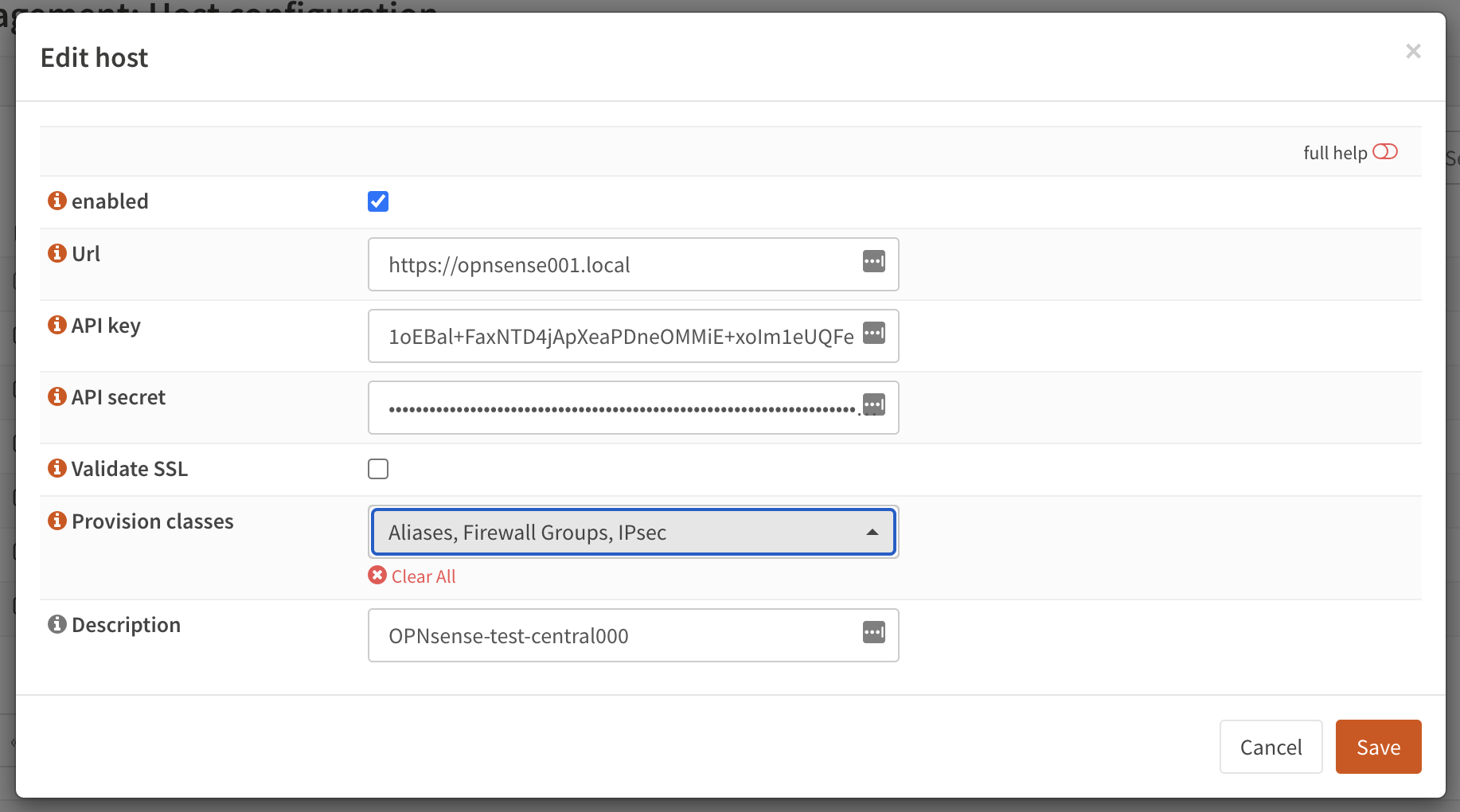Click info icon next to Description
This screenshot has width=1460, height=812.
pos(57,624)
